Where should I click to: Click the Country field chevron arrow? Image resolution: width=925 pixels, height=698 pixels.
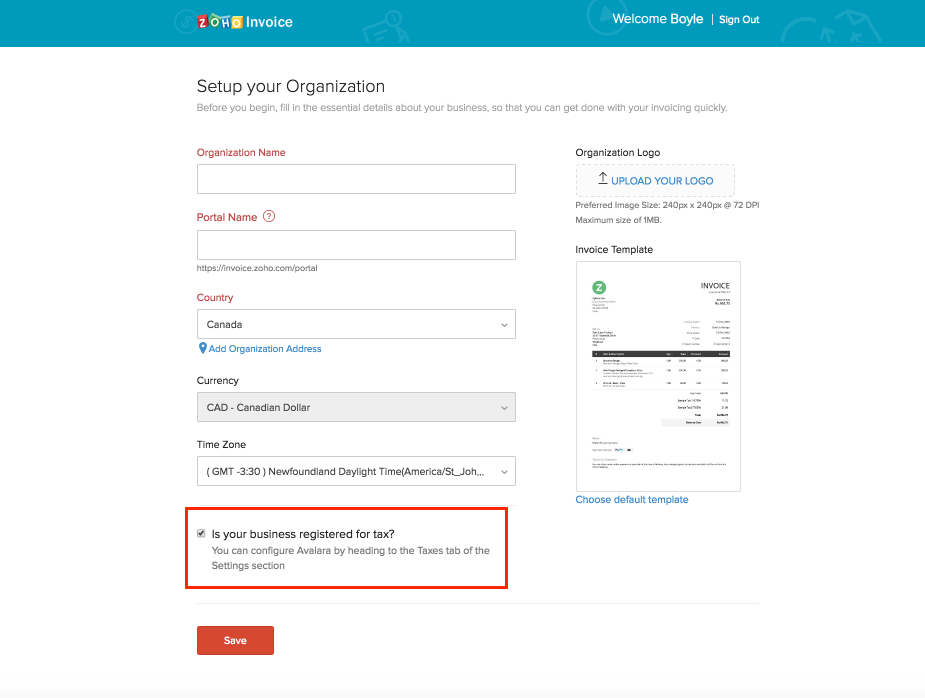[503, 324]
